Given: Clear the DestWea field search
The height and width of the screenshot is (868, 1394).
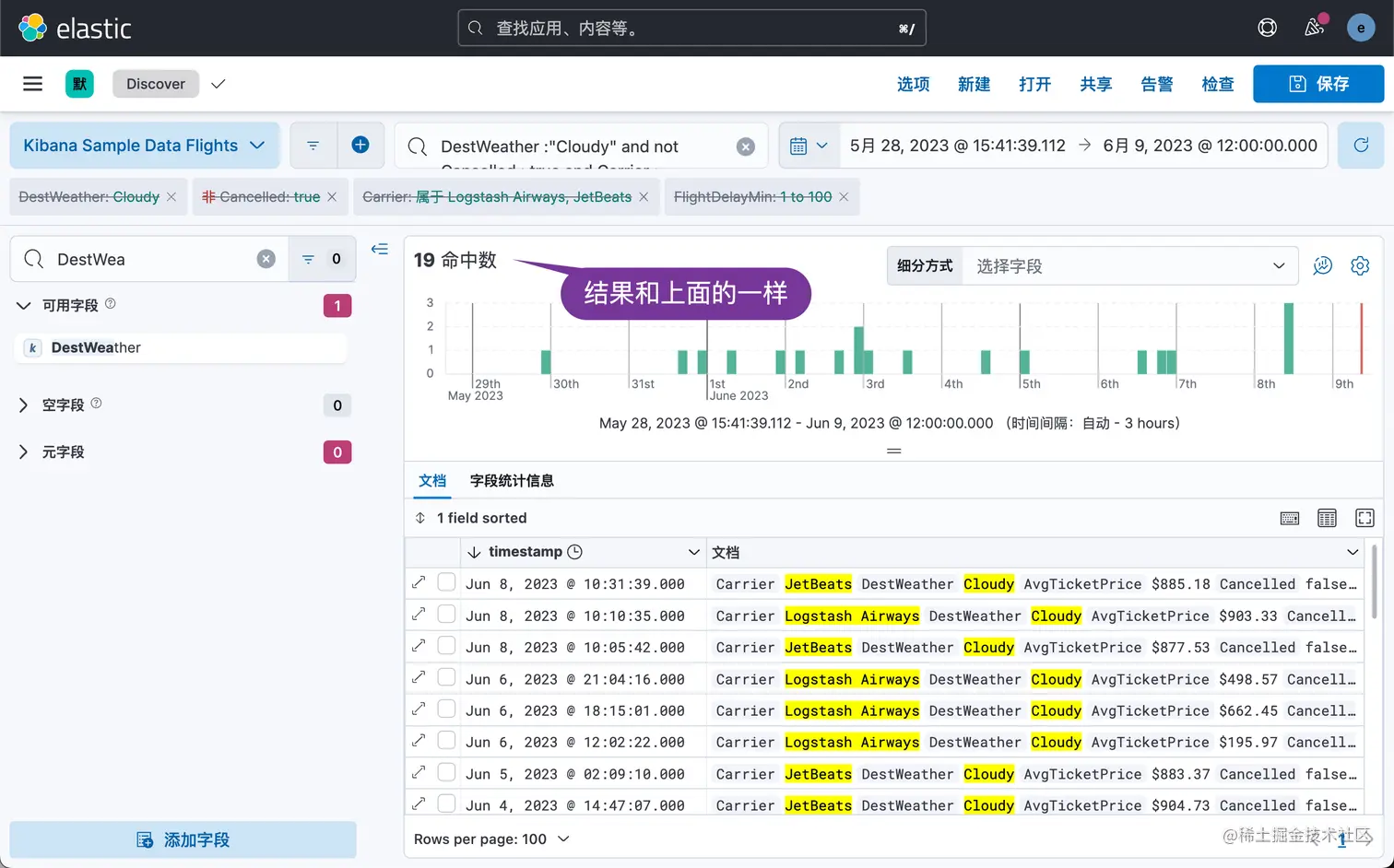Looking at the screenshot, I should coord(266,259).
